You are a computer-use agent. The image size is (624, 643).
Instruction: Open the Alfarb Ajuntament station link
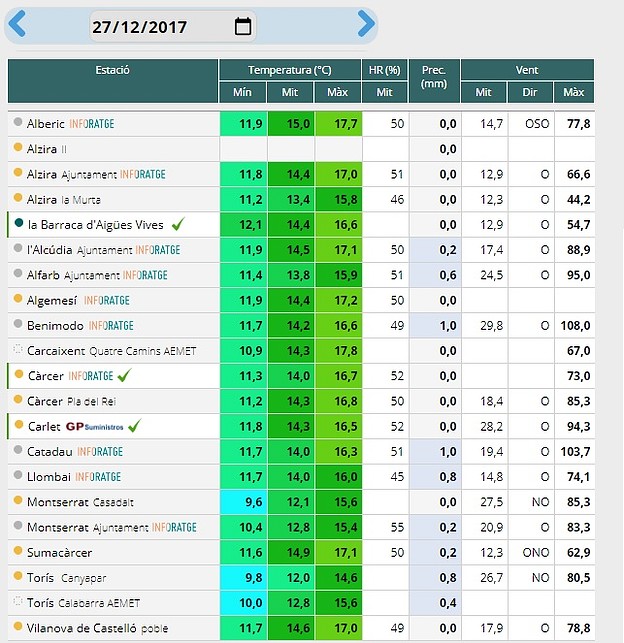pos(73,275)
